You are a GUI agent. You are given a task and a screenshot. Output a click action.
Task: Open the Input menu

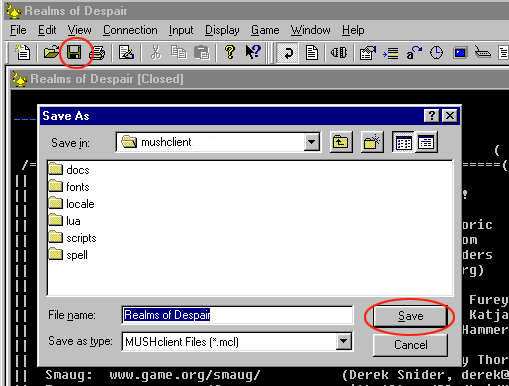click(181, 30)
